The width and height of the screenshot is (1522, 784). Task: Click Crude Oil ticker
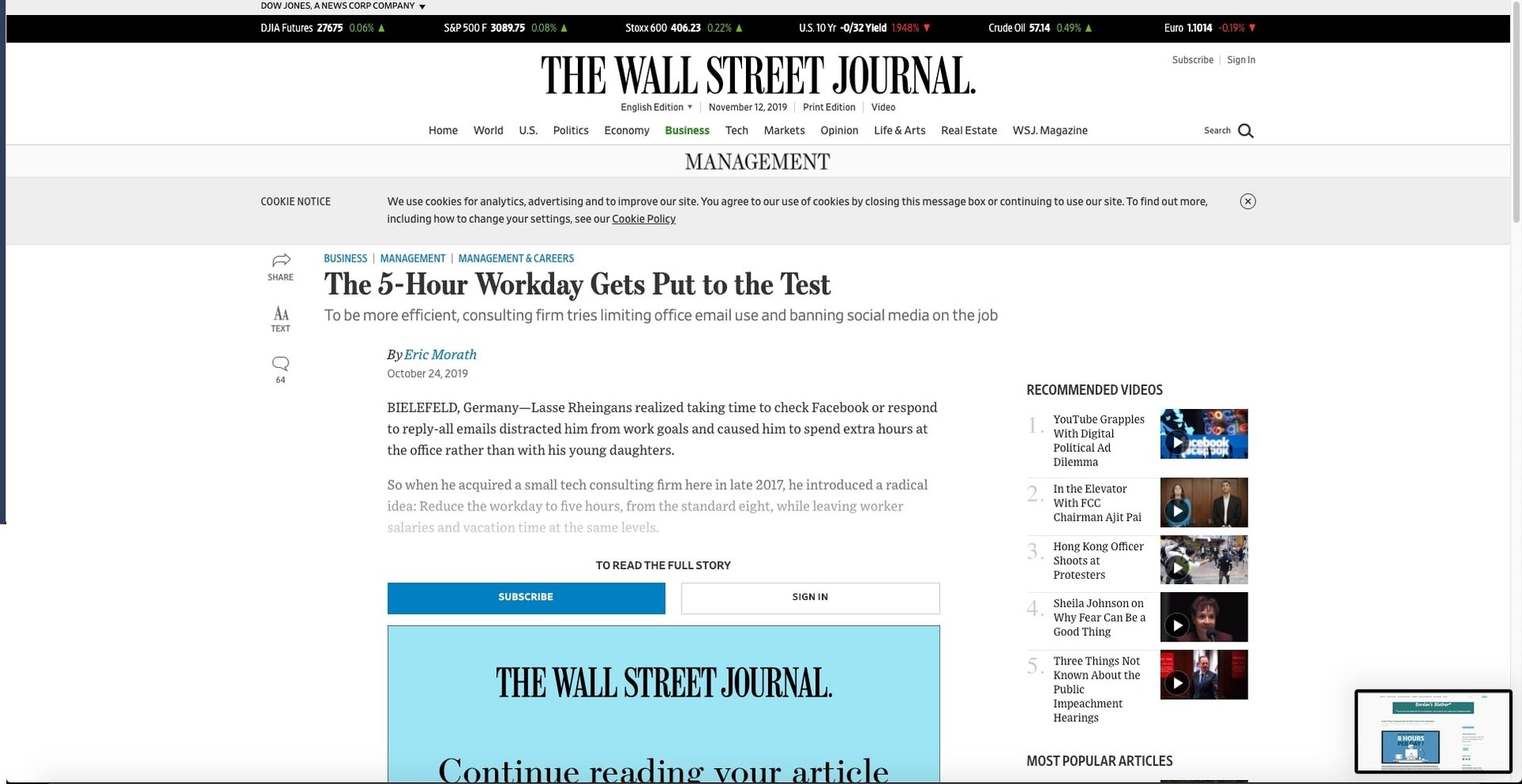(1040, 28)
